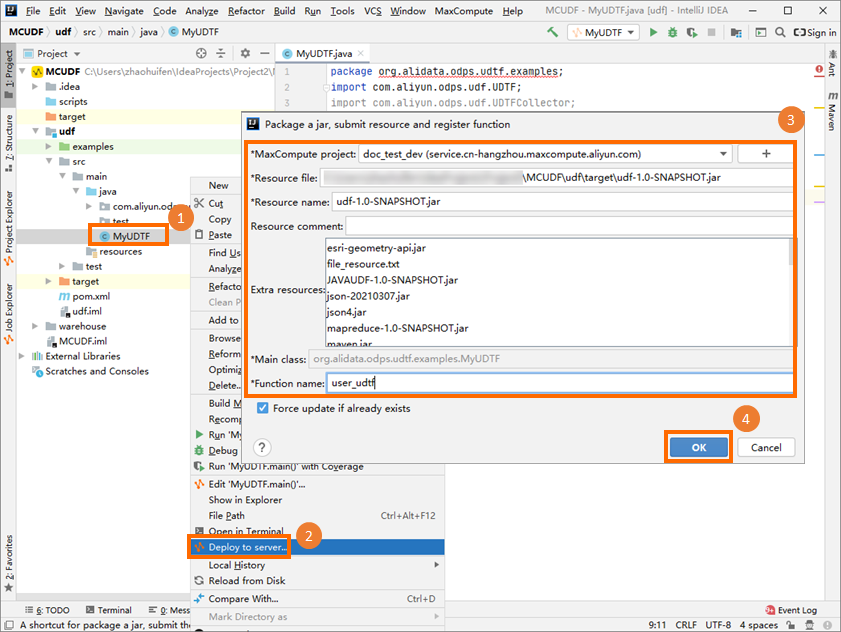Click Cancel in the dialog

766,447
